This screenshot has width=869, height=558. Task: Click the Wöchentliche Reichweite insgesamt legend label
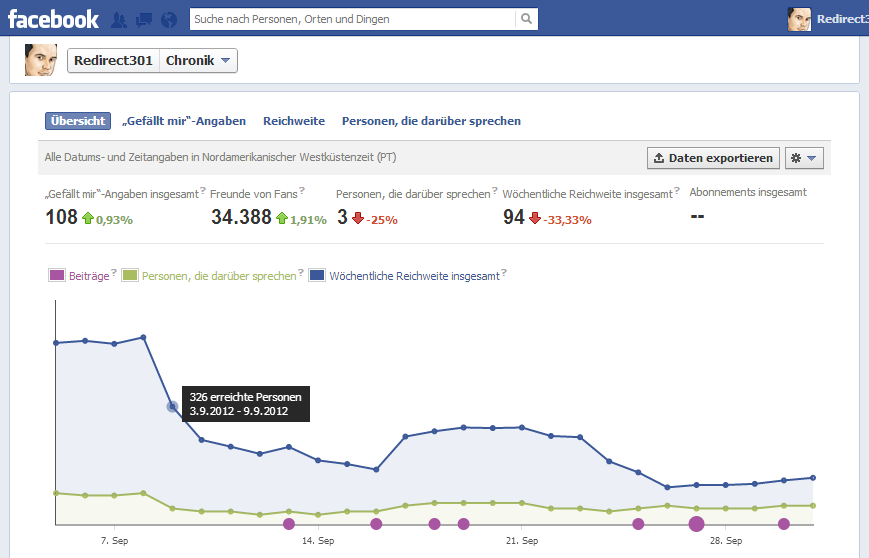[415, 276]
